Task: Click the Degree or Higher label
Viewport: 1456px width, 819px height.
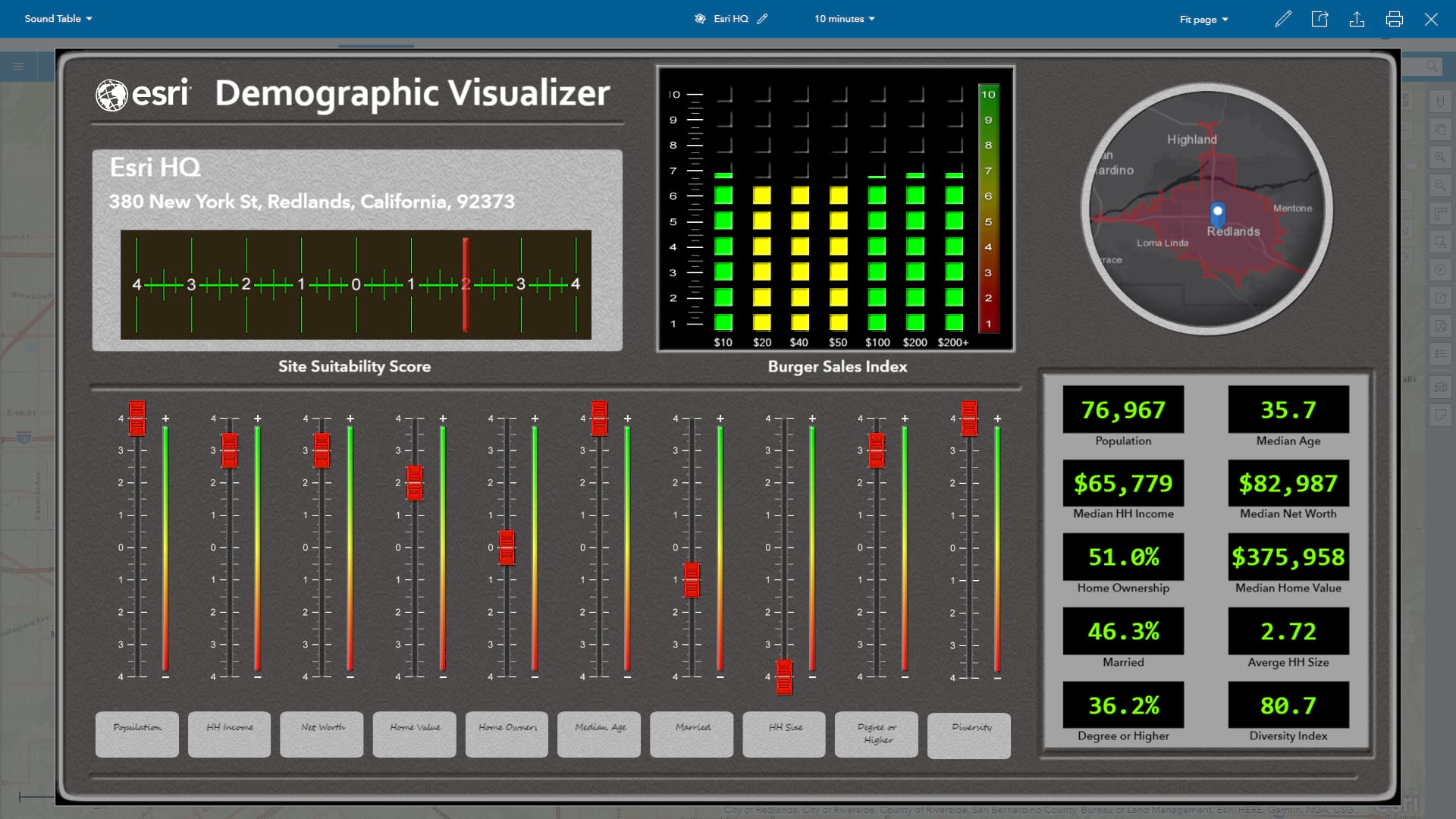Action: point(876,733)
